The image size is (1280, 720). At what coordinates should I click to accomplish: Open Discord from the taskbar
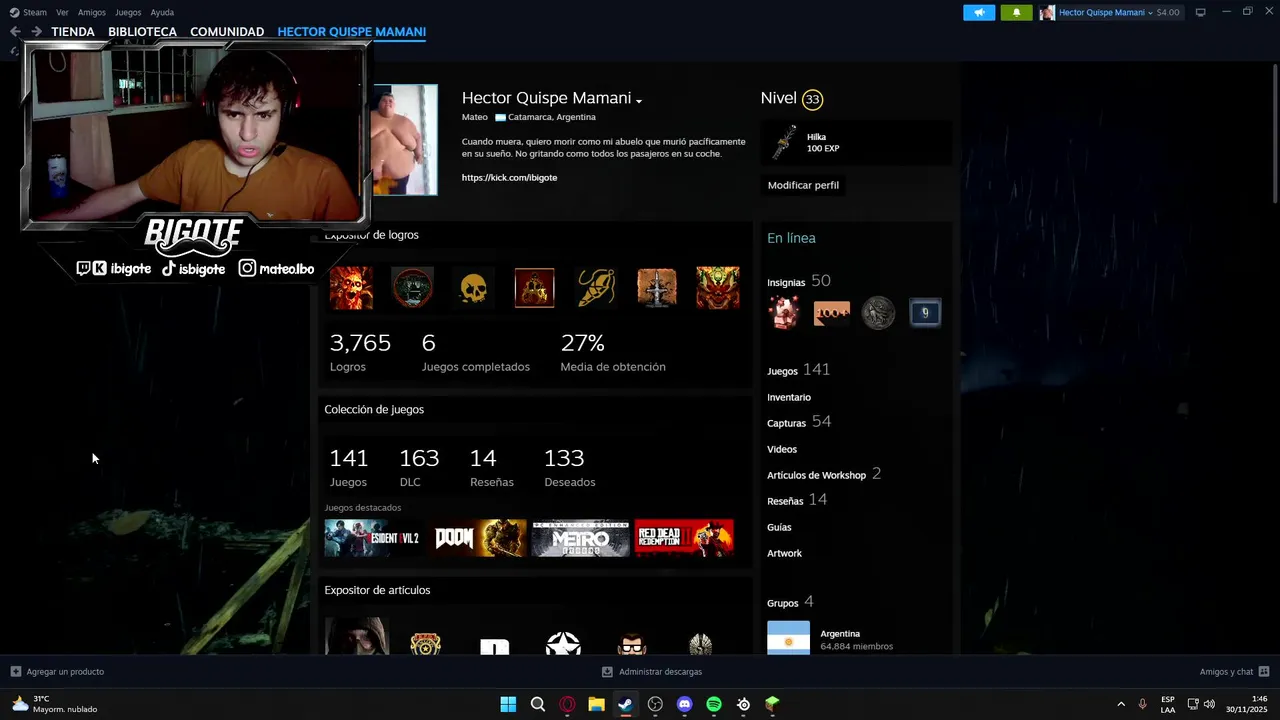click(x=684, y=704)
